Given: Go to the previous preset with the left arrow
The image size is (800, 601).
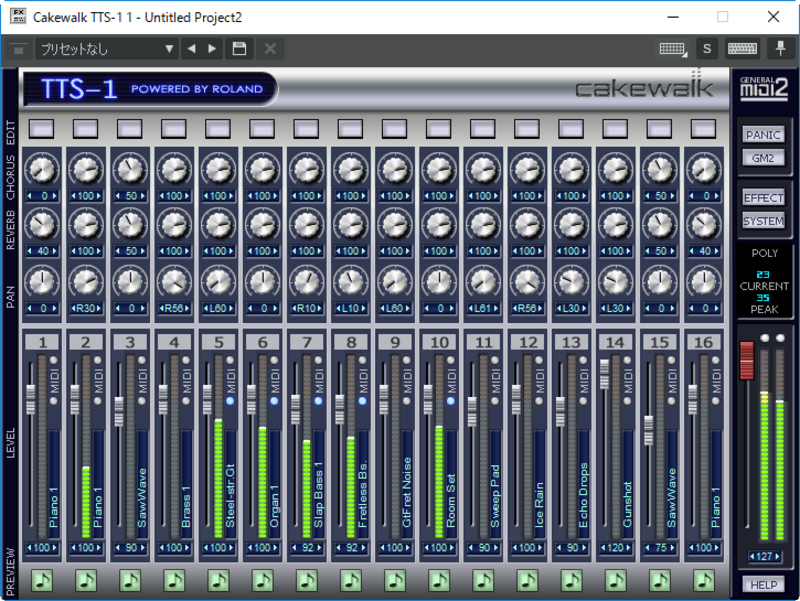Looking at the screenshot, I should (x=192, y=49).
